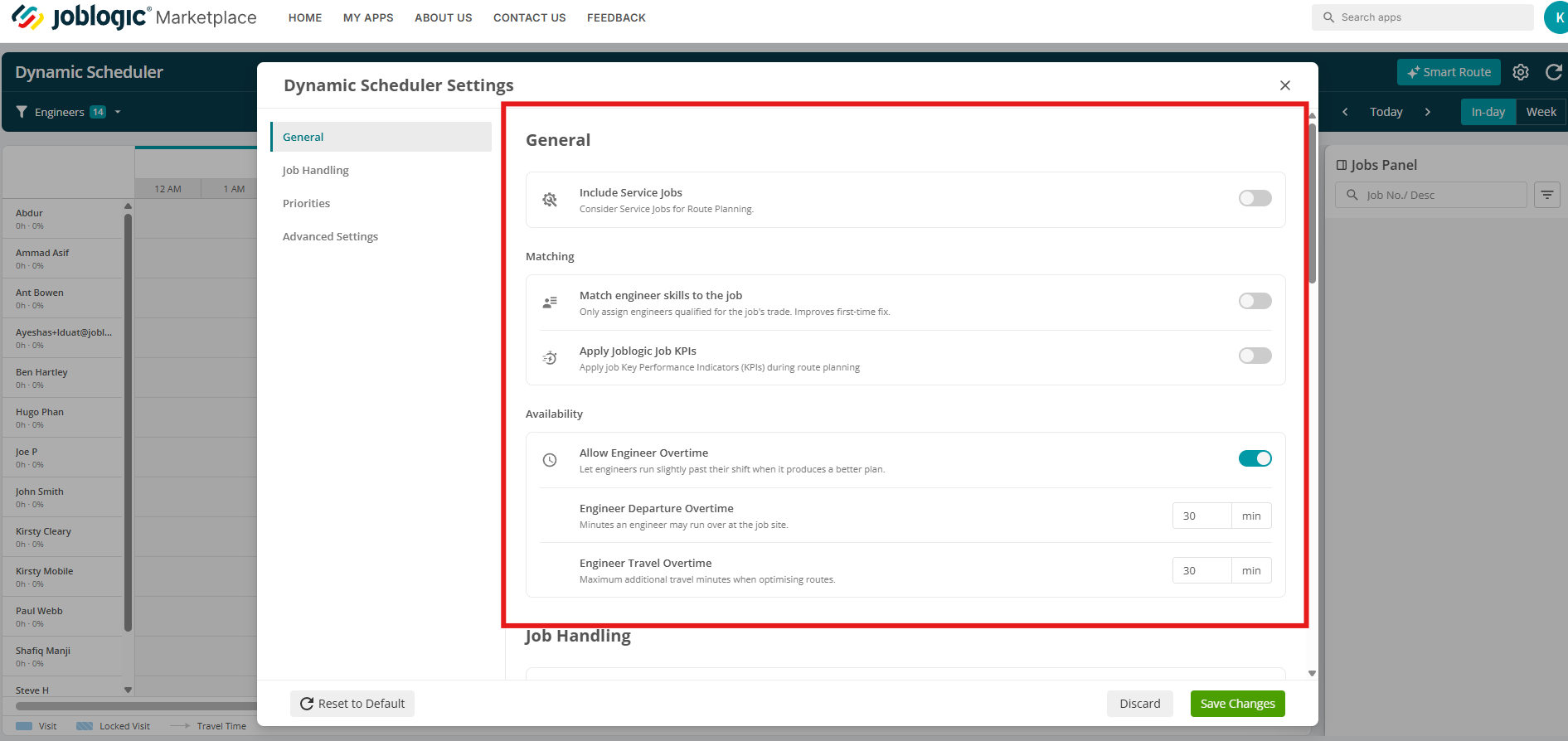Open the user avatar K menu

tap(1556, 17)
